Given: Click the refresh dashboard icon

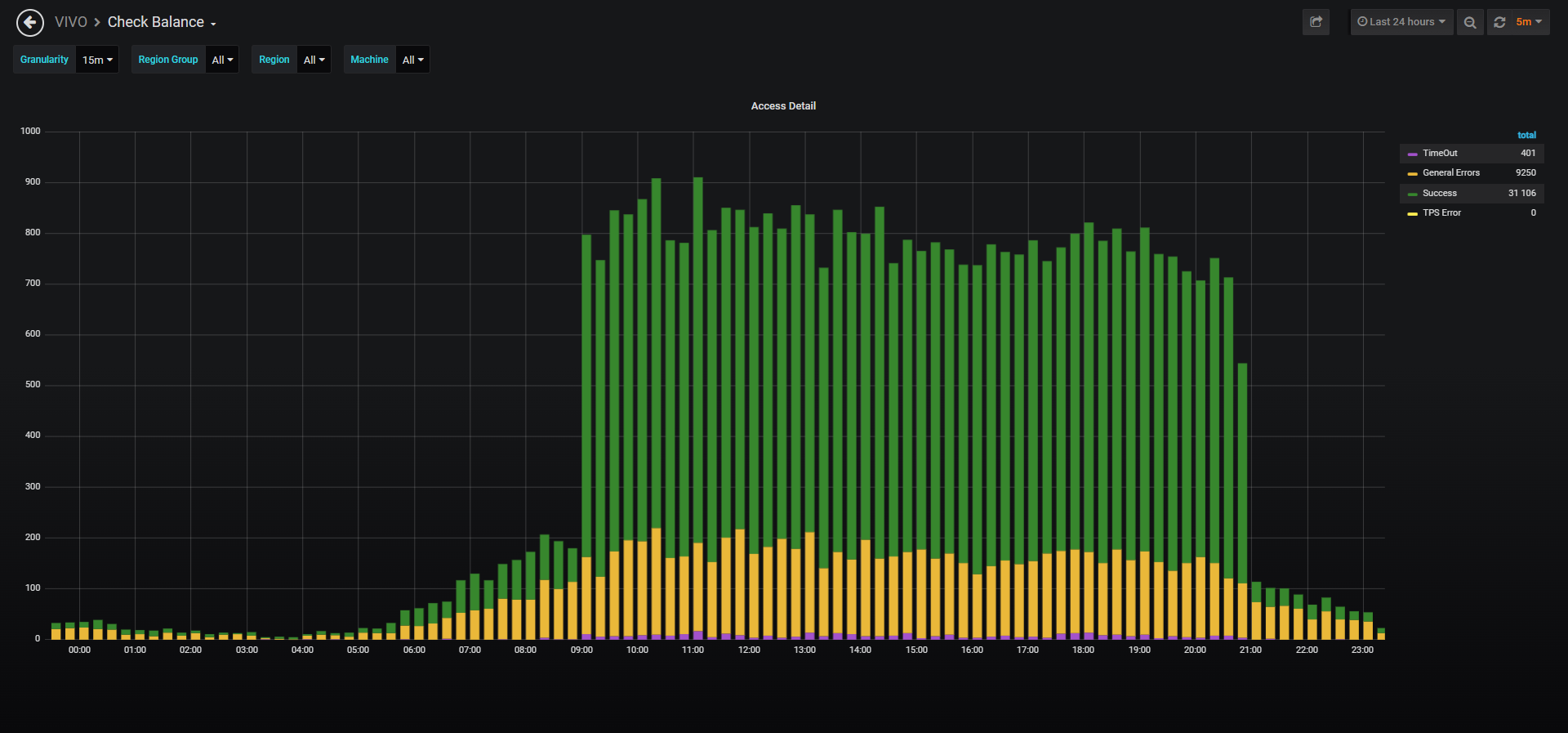Looking at the screenshot, I should 1499,22.
